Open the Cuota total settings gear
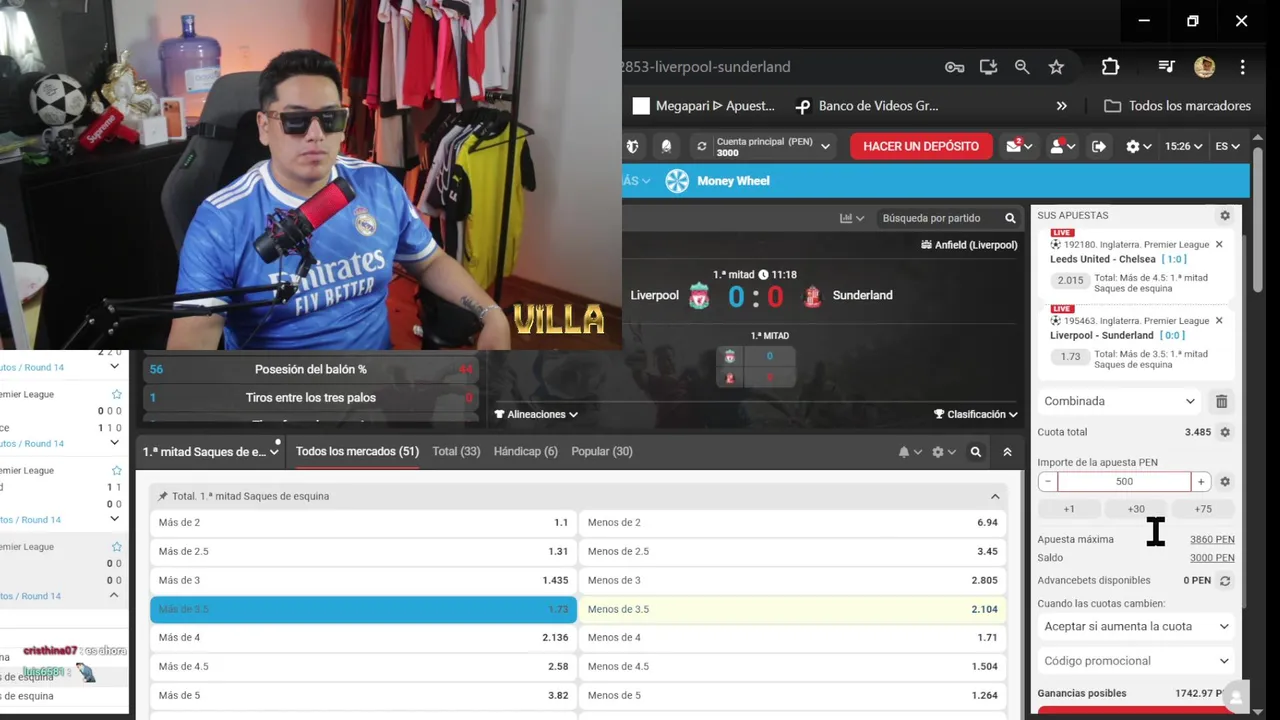The width and height of the screenshot is (1280, 720). (1224, 432)
